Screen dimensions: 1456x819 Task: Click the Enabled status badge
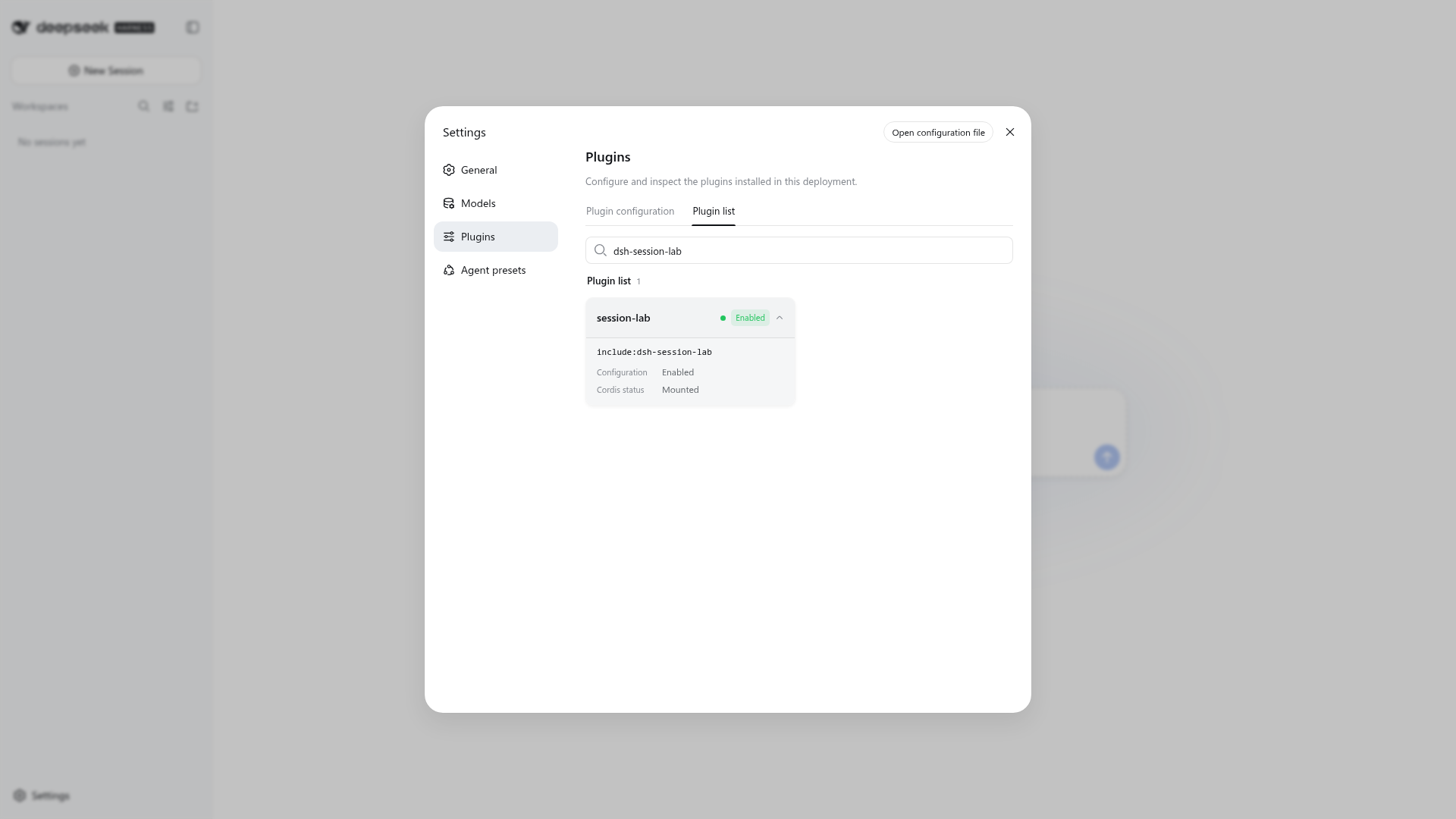coord(750,318)
